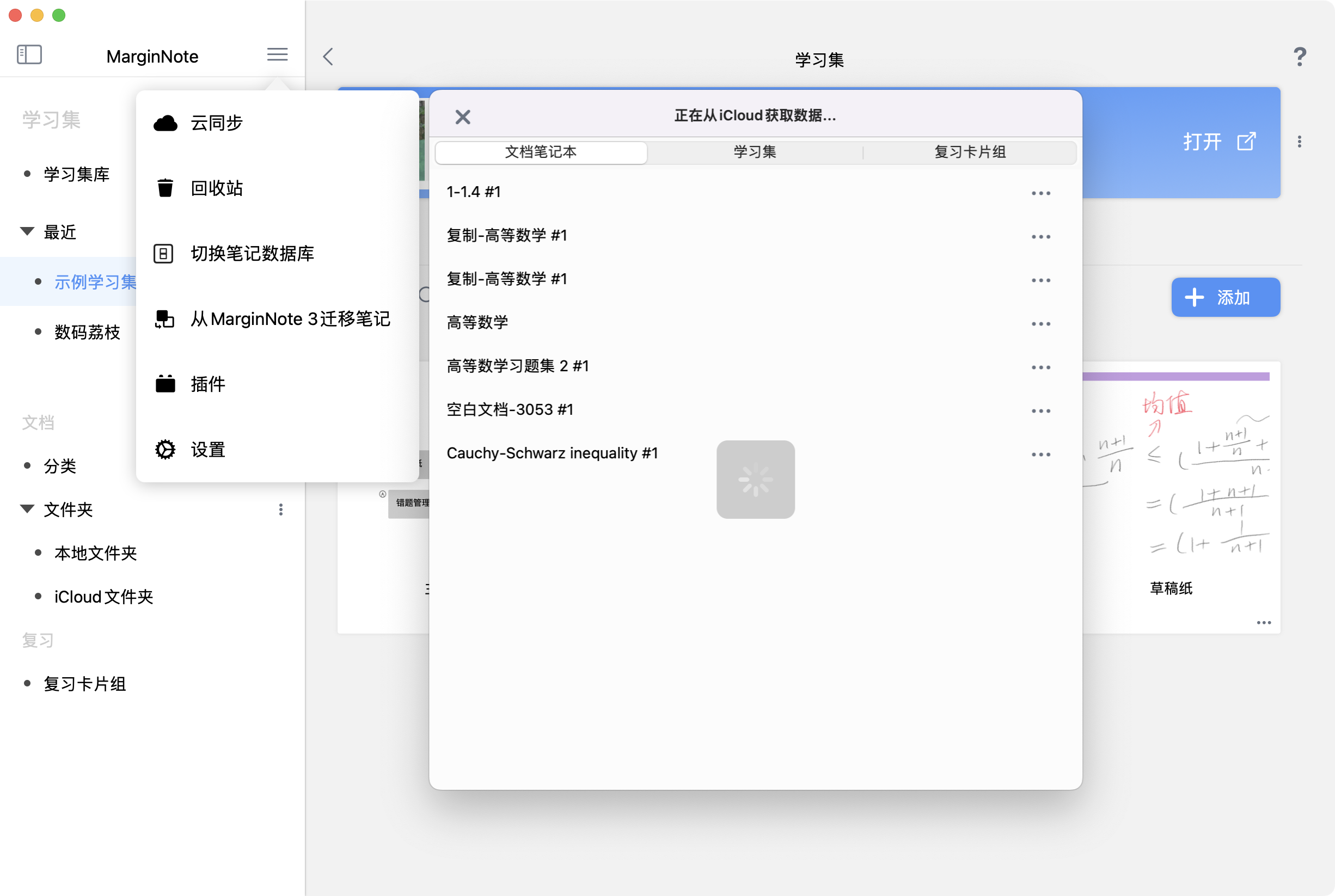Open the recycle bin (回收站)
The width and height of the screenshot is (1335, 896).
(x=165, y=188)
